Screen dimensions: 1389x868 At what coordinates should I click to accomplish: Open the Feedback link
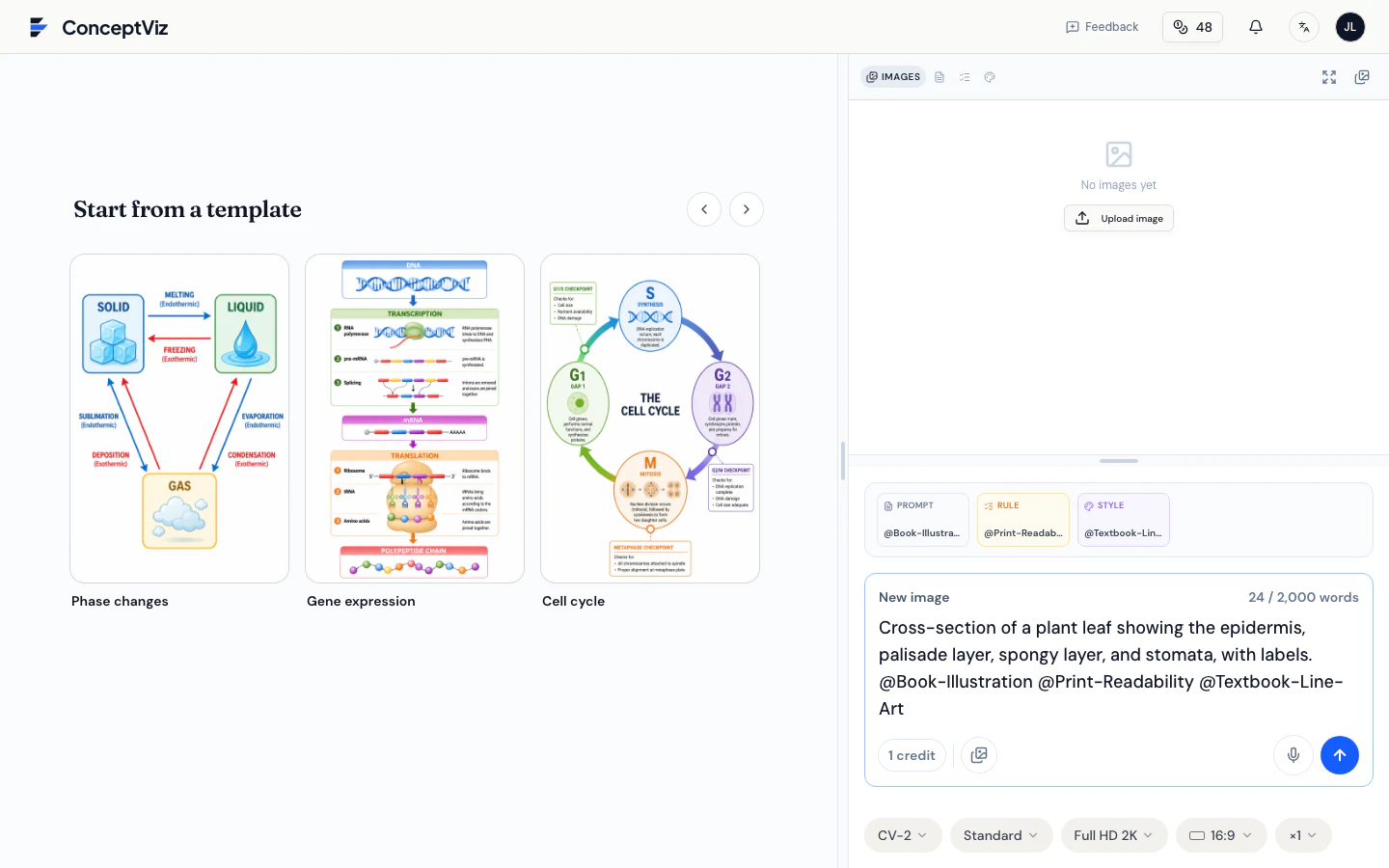[1103, 27]
